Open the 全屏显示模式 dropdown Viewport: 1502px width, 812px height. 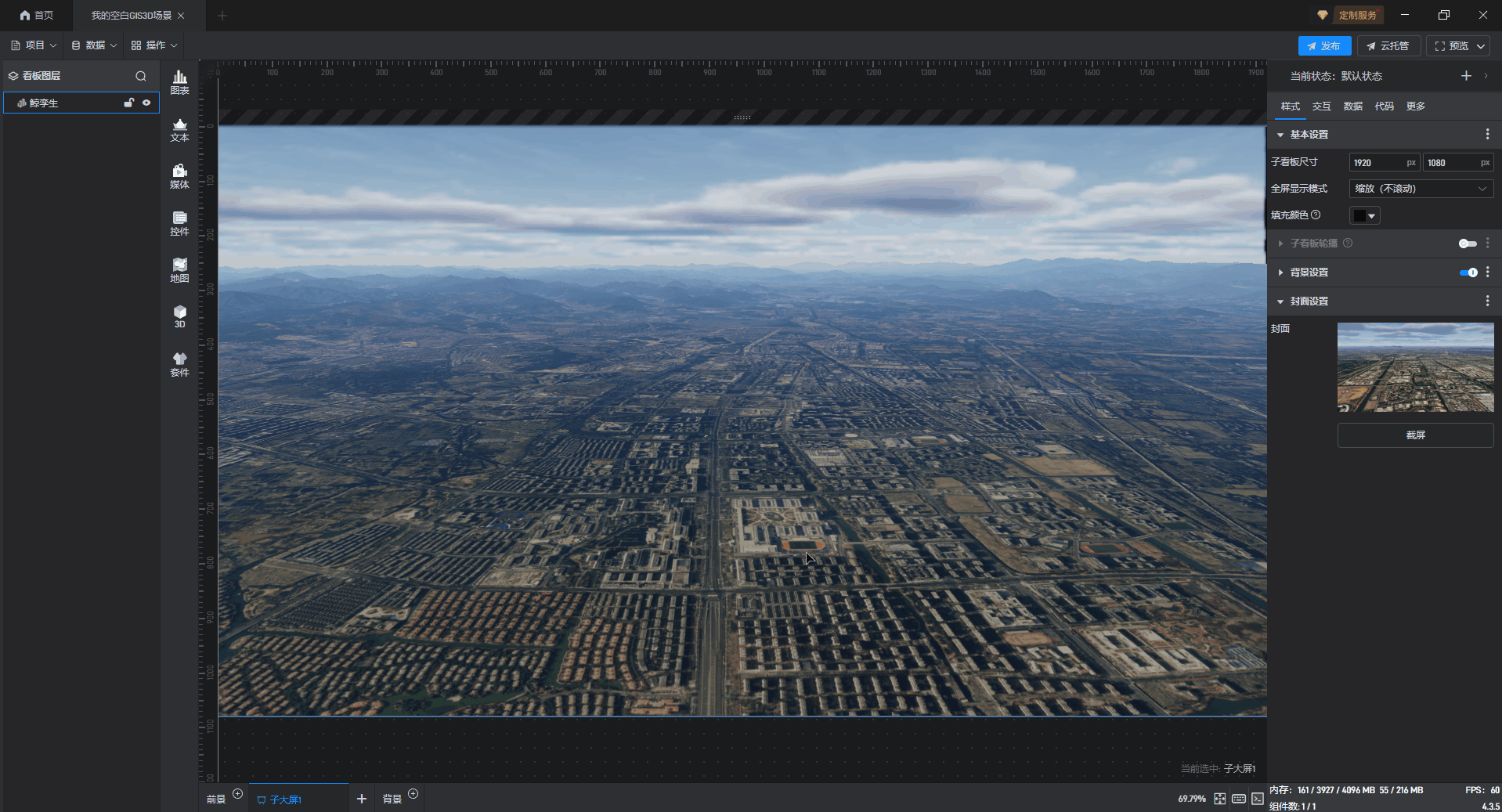pos(1421,189)
